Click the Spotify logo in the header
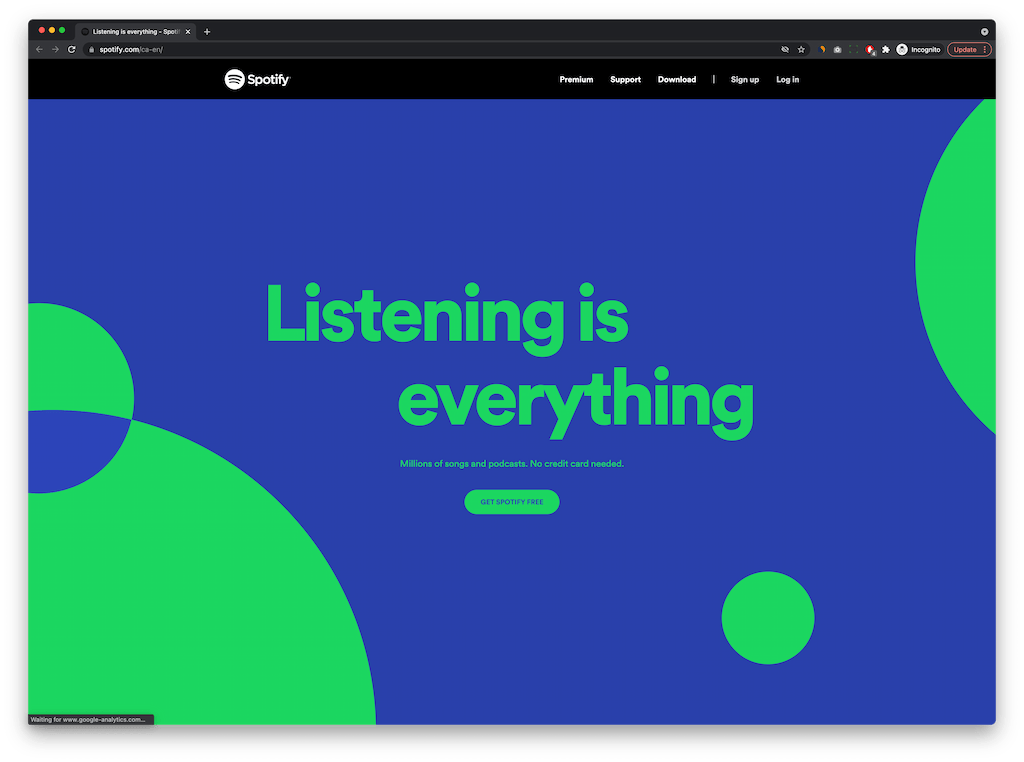 (256, 79)
